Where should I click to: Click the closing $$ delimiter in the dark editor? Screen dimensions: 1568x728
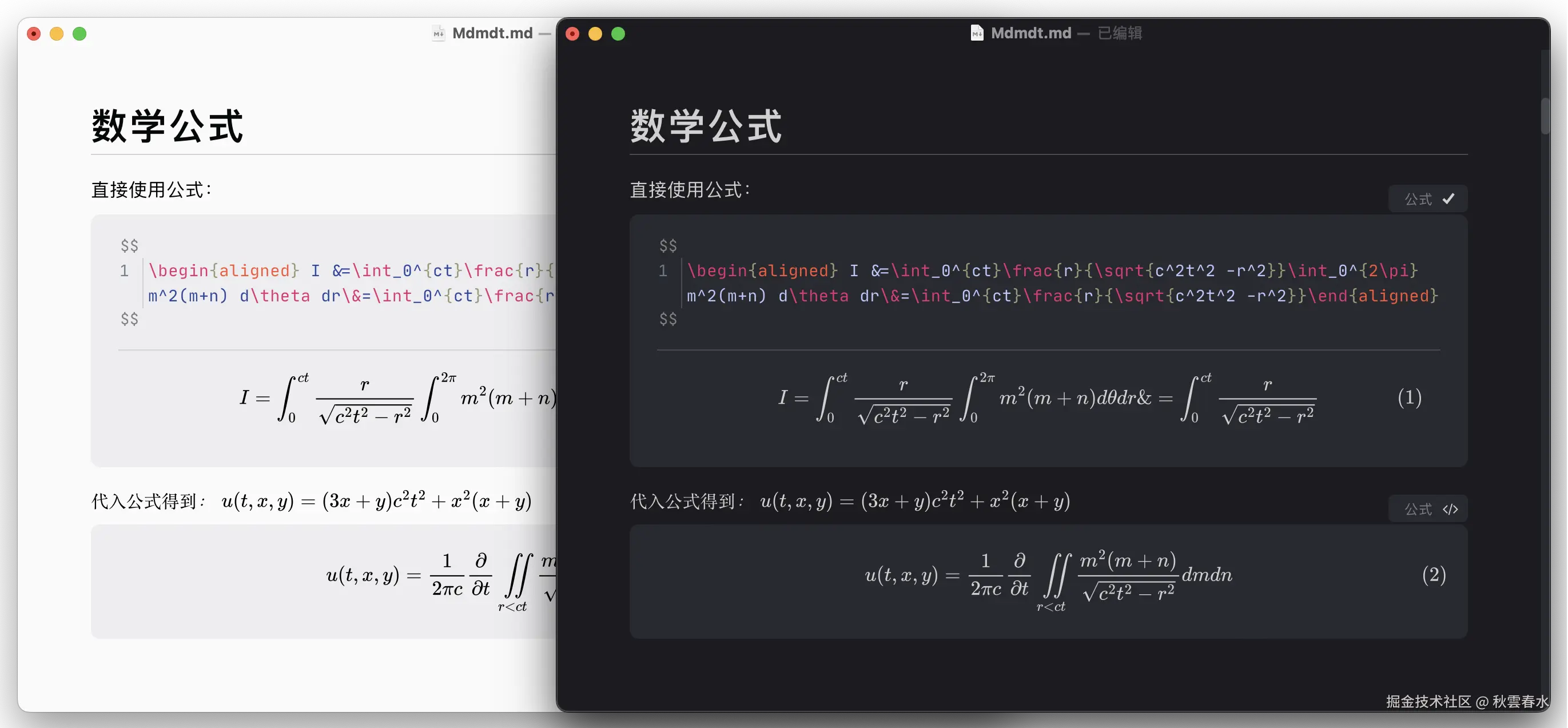coord(667,319)
